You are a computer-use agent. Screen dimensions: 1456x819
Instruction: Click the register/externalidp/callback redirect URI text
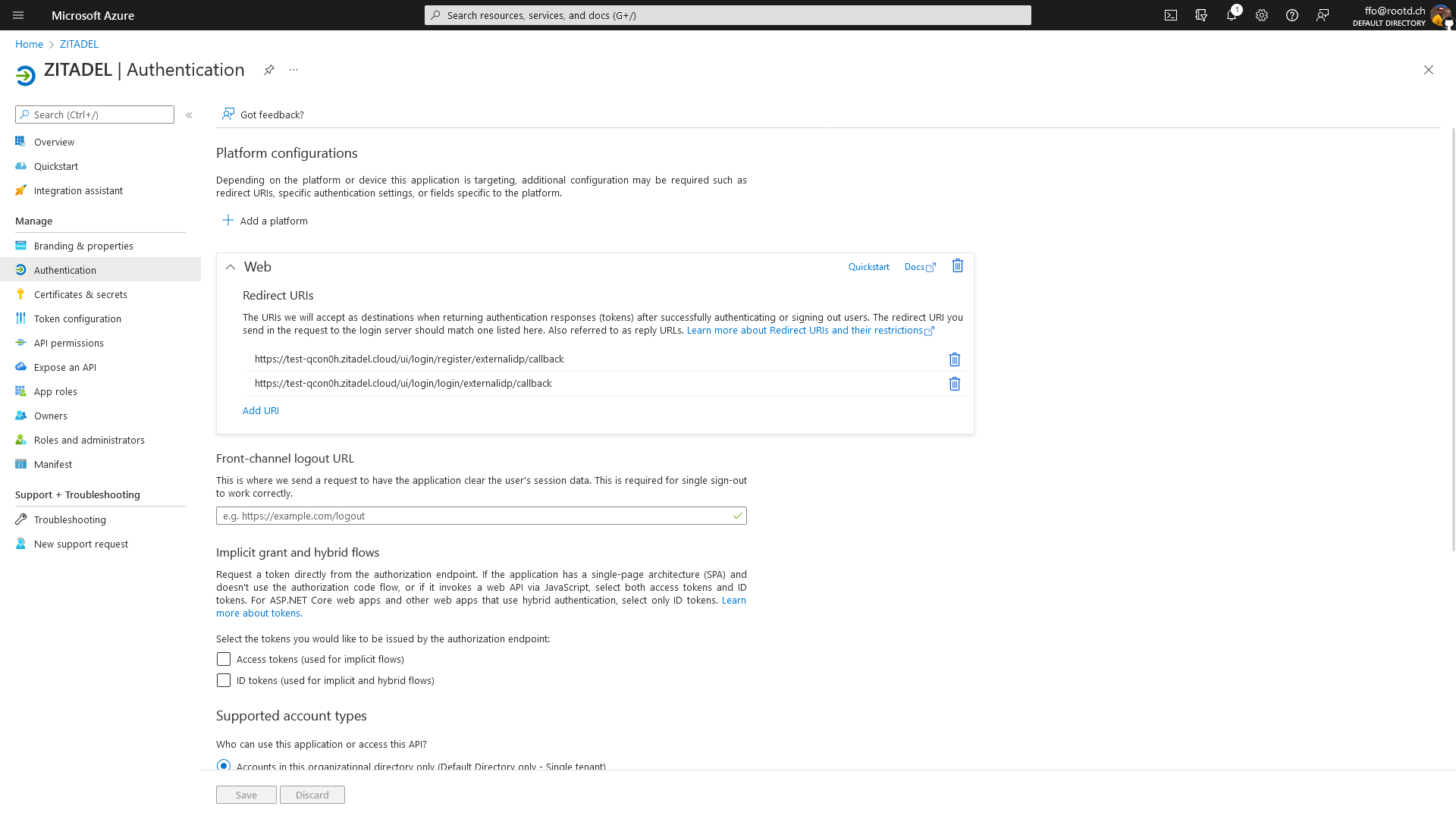point(409,359)
